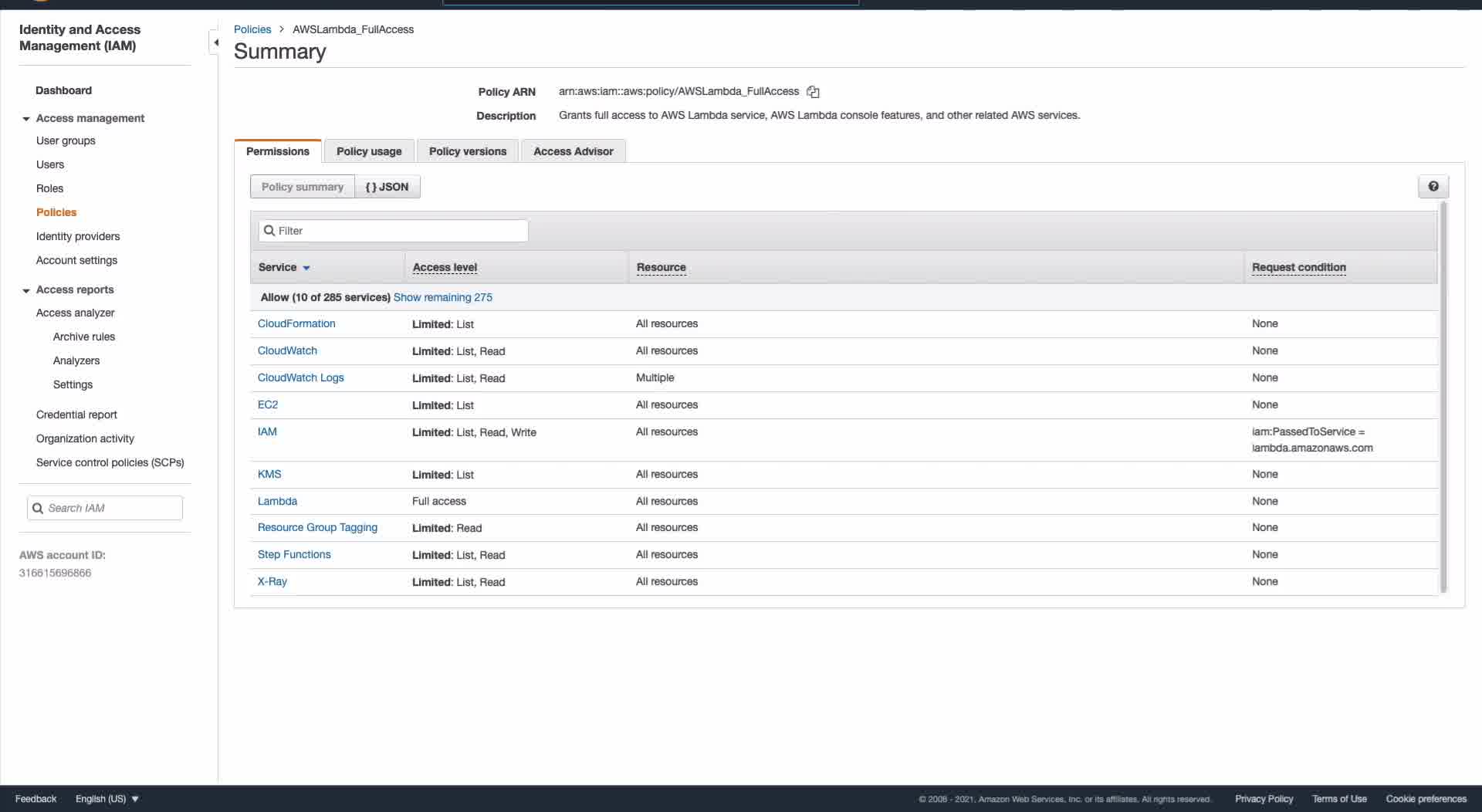This screenshot has width=1482, height=812.
Task: Open the Access Advisor tab
Action: tap(574, 151)
